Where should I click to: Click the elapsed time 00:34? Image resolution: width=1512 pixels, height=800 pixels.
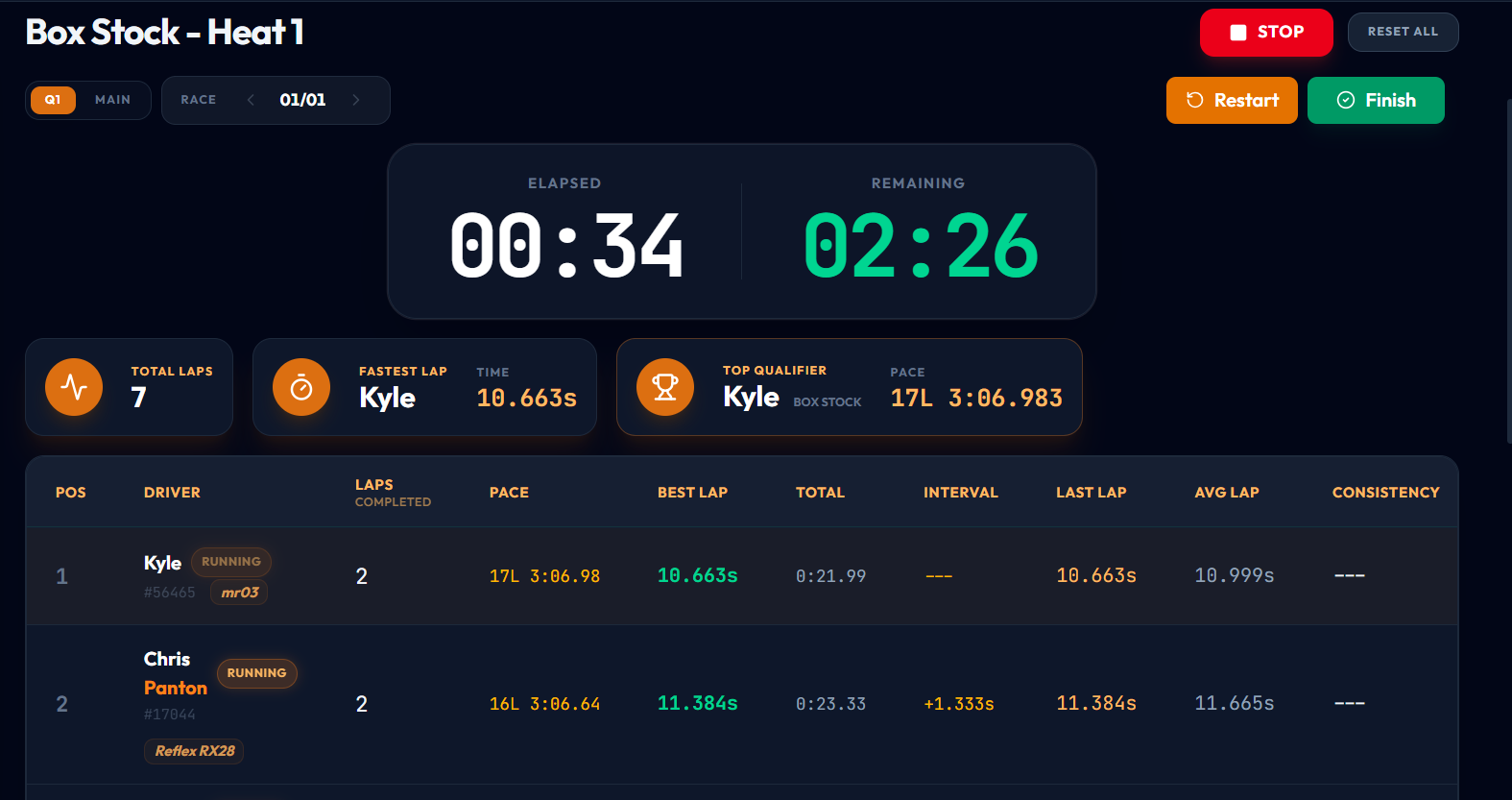566,247
